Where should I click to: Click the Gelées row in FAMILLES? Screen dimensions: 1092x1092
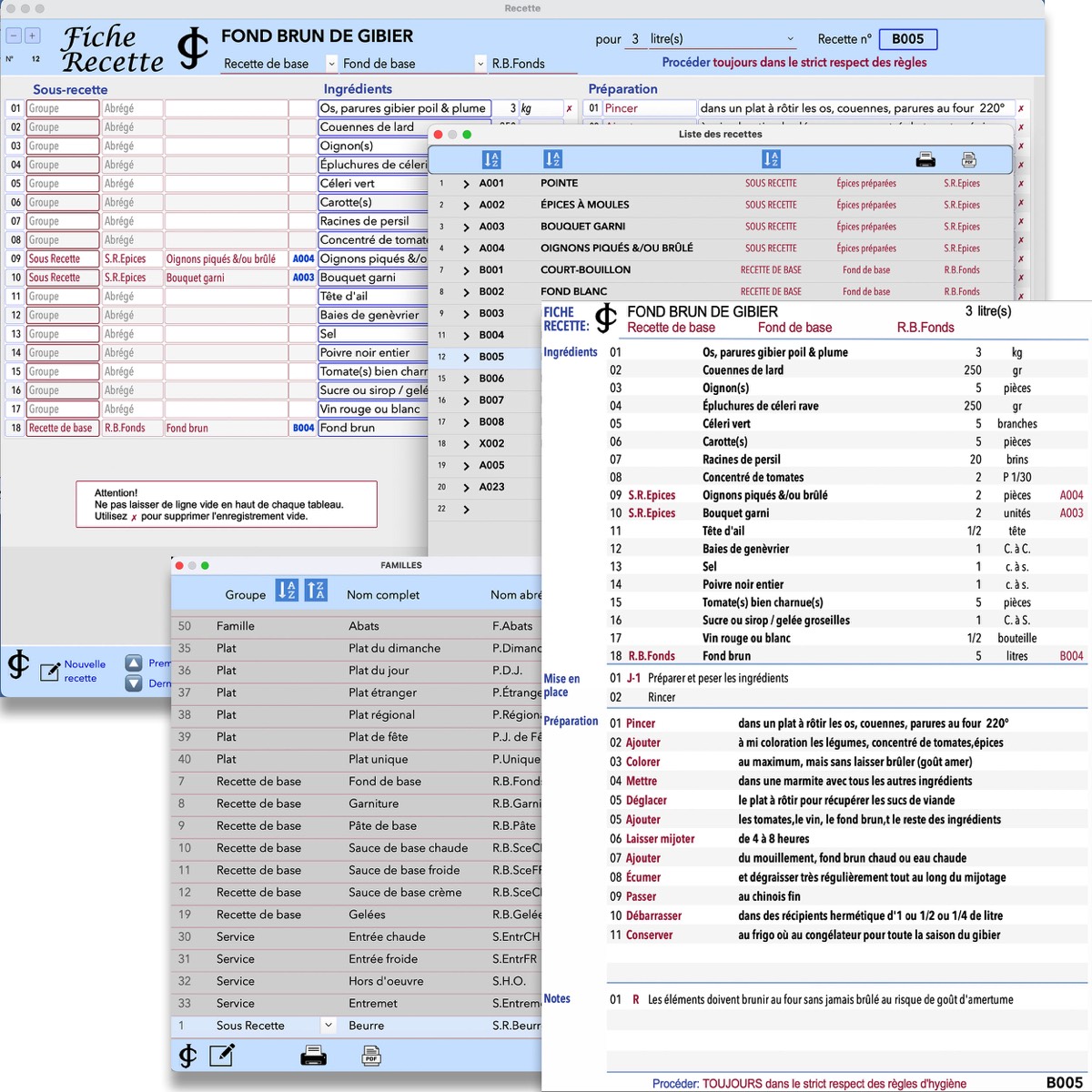357,915
